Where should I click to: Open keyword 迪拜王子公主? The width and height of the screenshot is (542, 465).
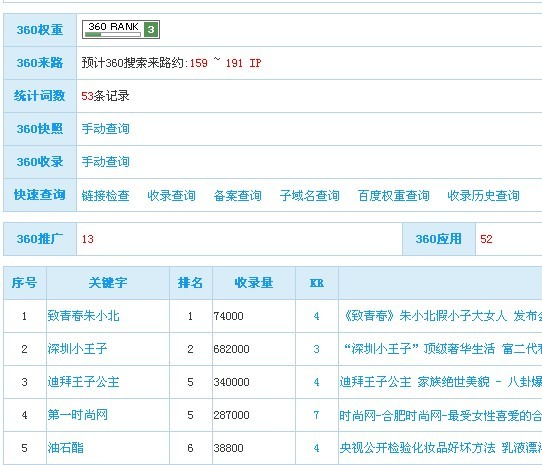click(83, 382)
